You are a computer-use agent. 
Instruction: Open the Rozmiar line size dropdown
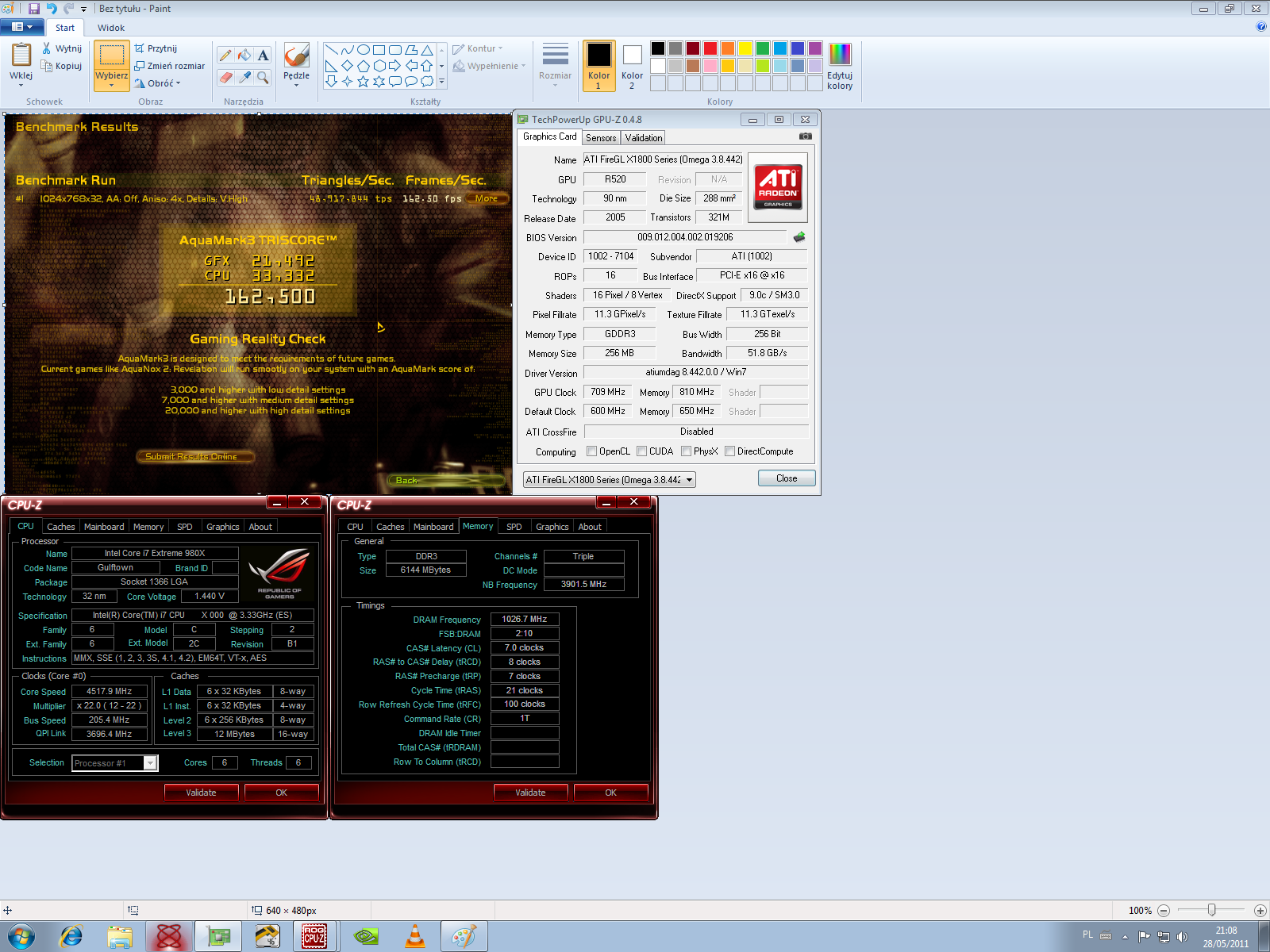coord(555,66)
